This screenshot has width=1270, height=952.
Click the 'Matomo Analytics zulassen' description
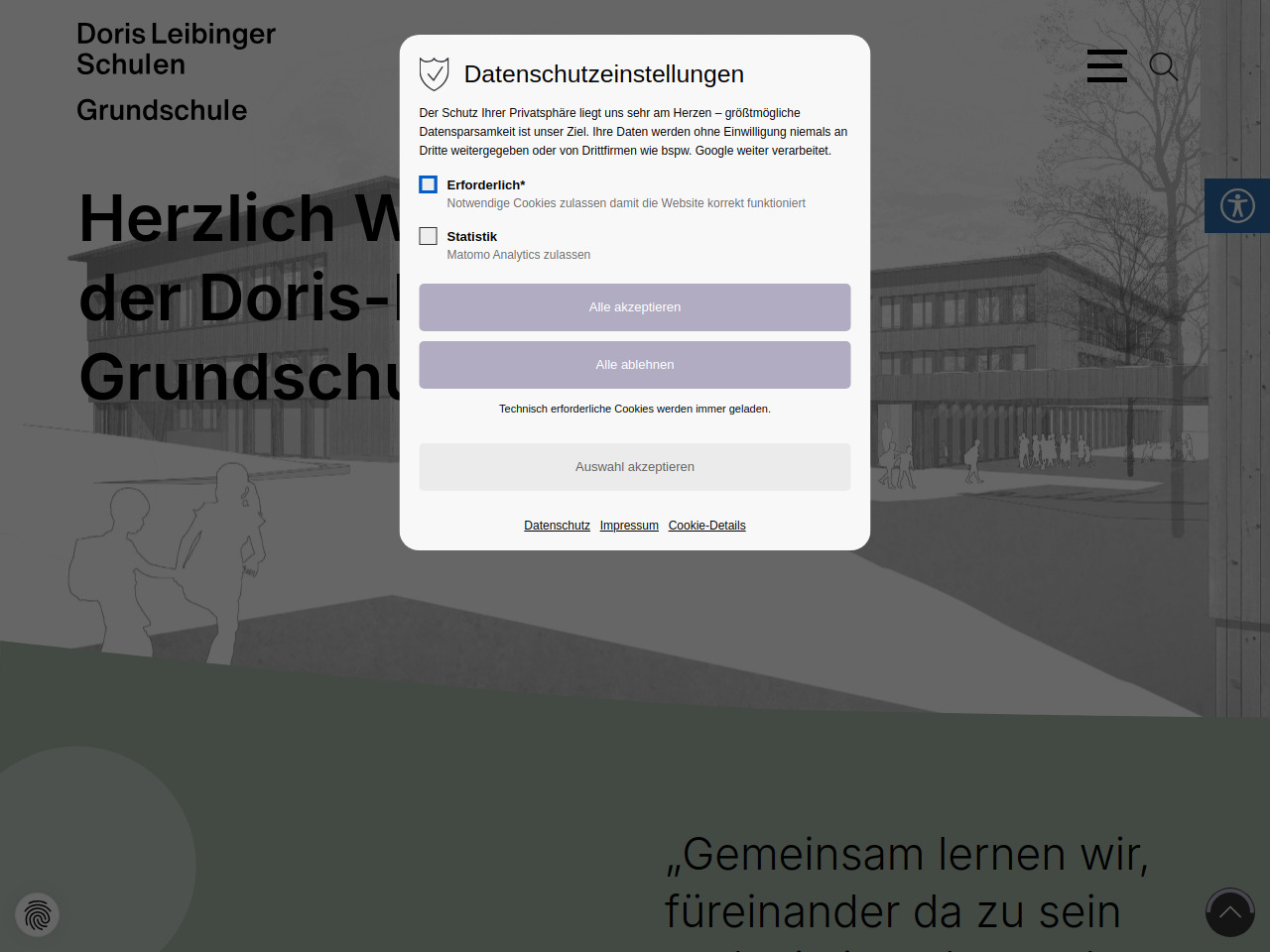[518, 255]
